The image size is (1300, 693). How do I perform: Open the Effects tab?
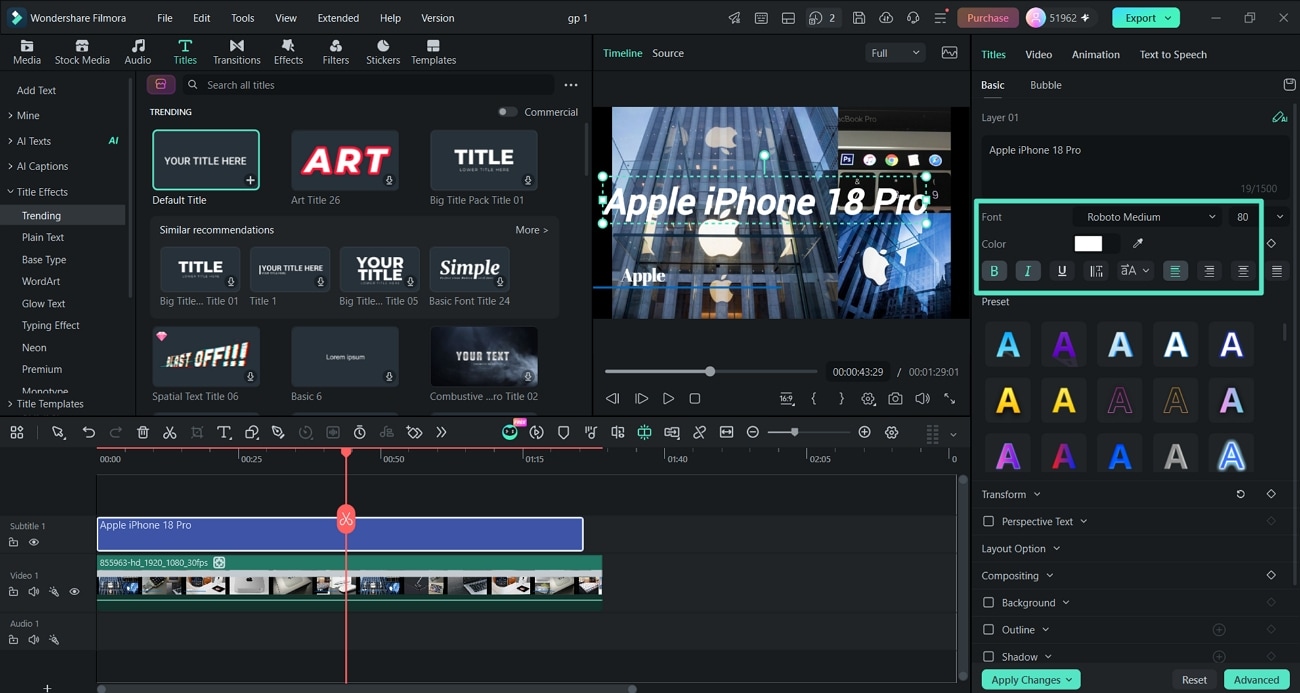pyautogui.click(x=288, y=52)
